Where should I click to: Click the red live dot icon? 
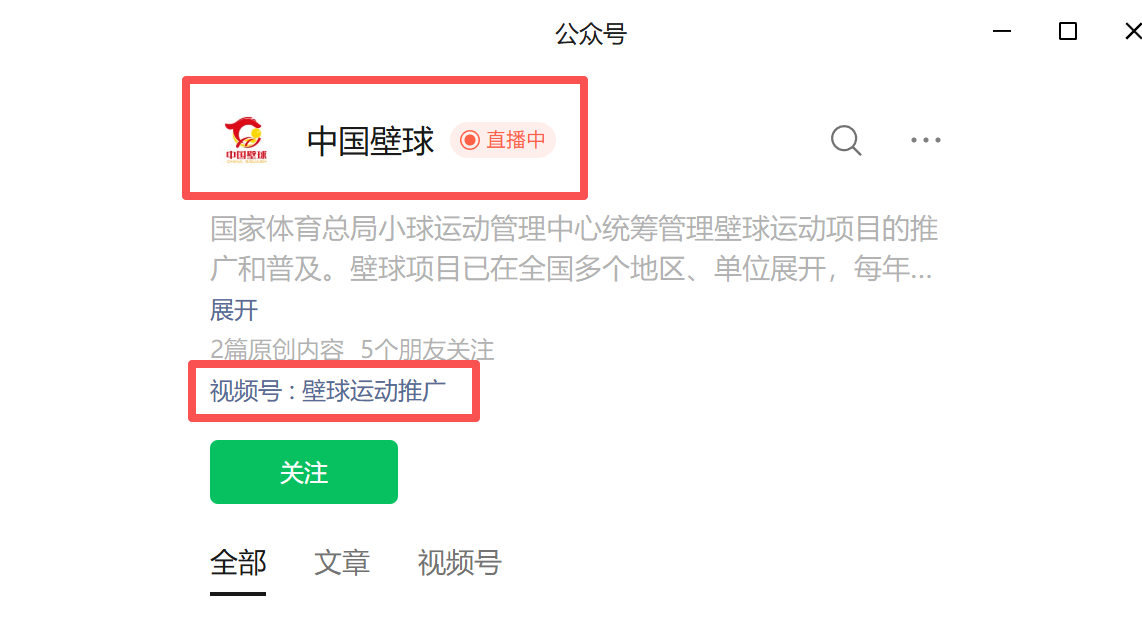(470, 140)
